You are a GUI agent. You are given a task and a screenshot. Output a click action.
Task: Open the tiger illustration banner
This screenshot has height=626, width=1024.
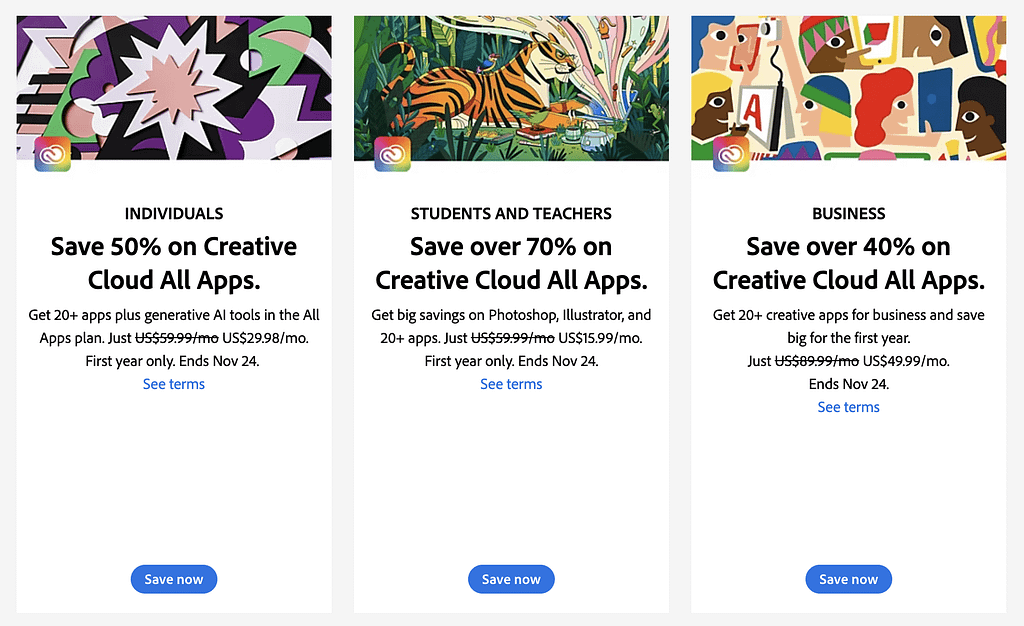tap(511, 80)
